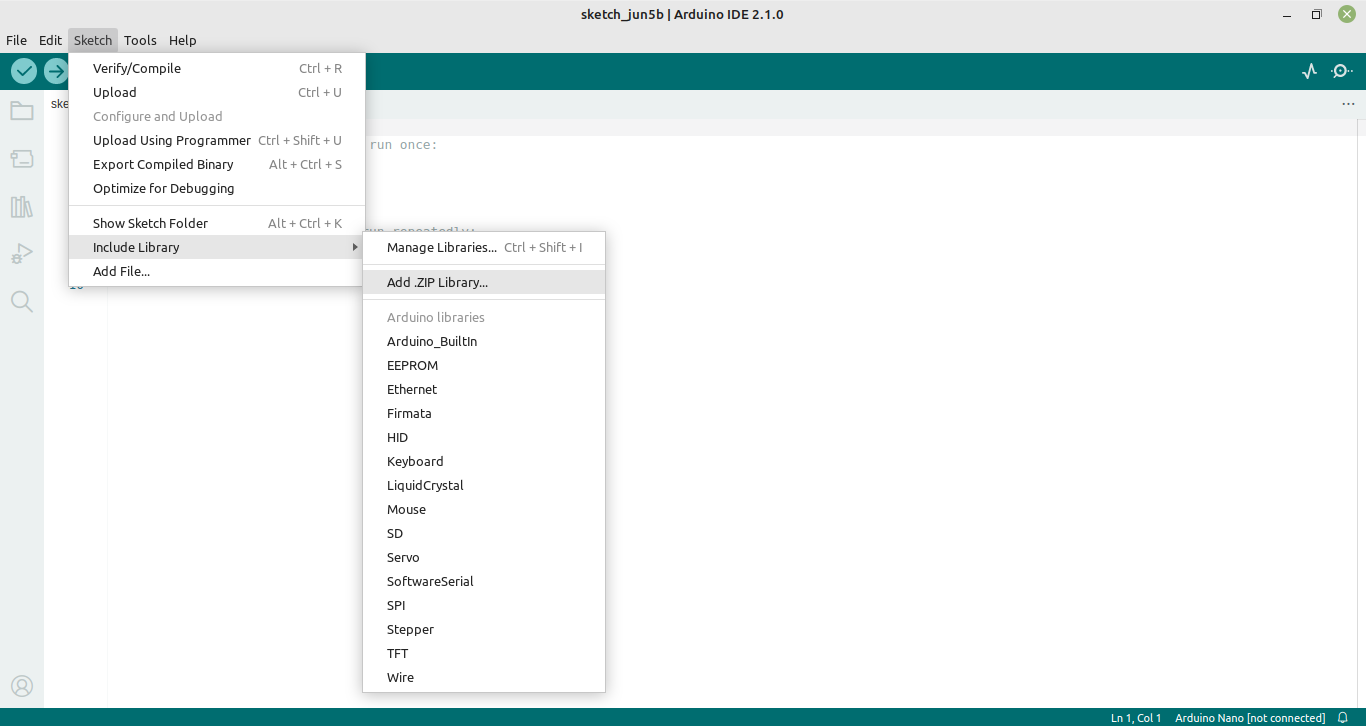The width and height of the screenshot is (1366, 726).
Task: Open the Search sidebar icon
Action: (x=22, y=301)
